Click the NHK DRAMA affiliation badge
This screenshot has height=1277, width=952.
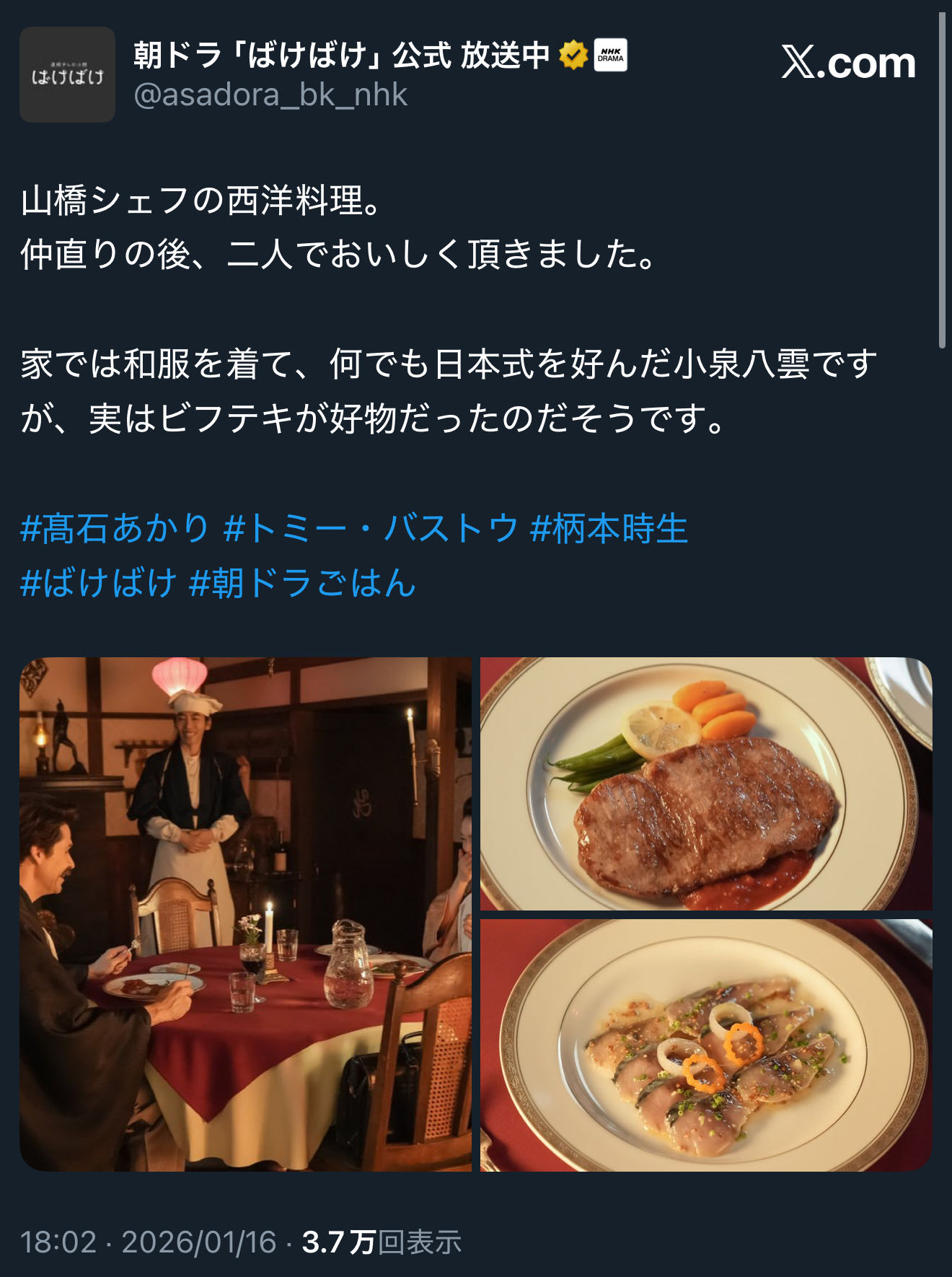point(610,56)
